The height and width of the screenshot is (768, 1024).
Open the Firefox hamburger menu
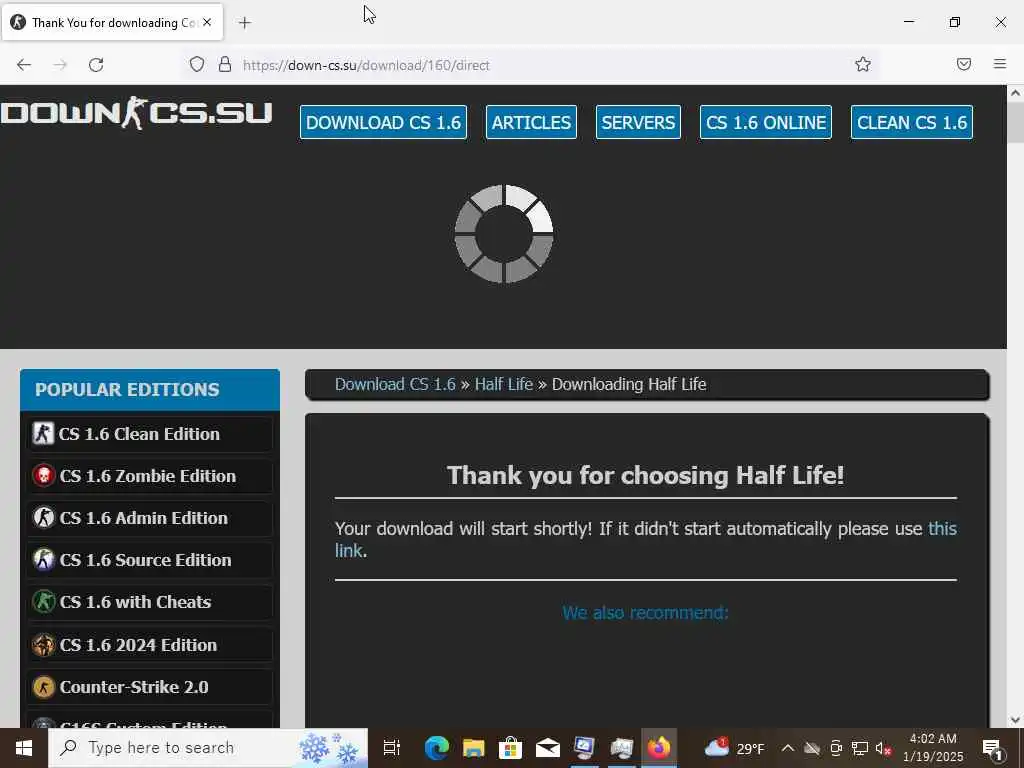1000,64
